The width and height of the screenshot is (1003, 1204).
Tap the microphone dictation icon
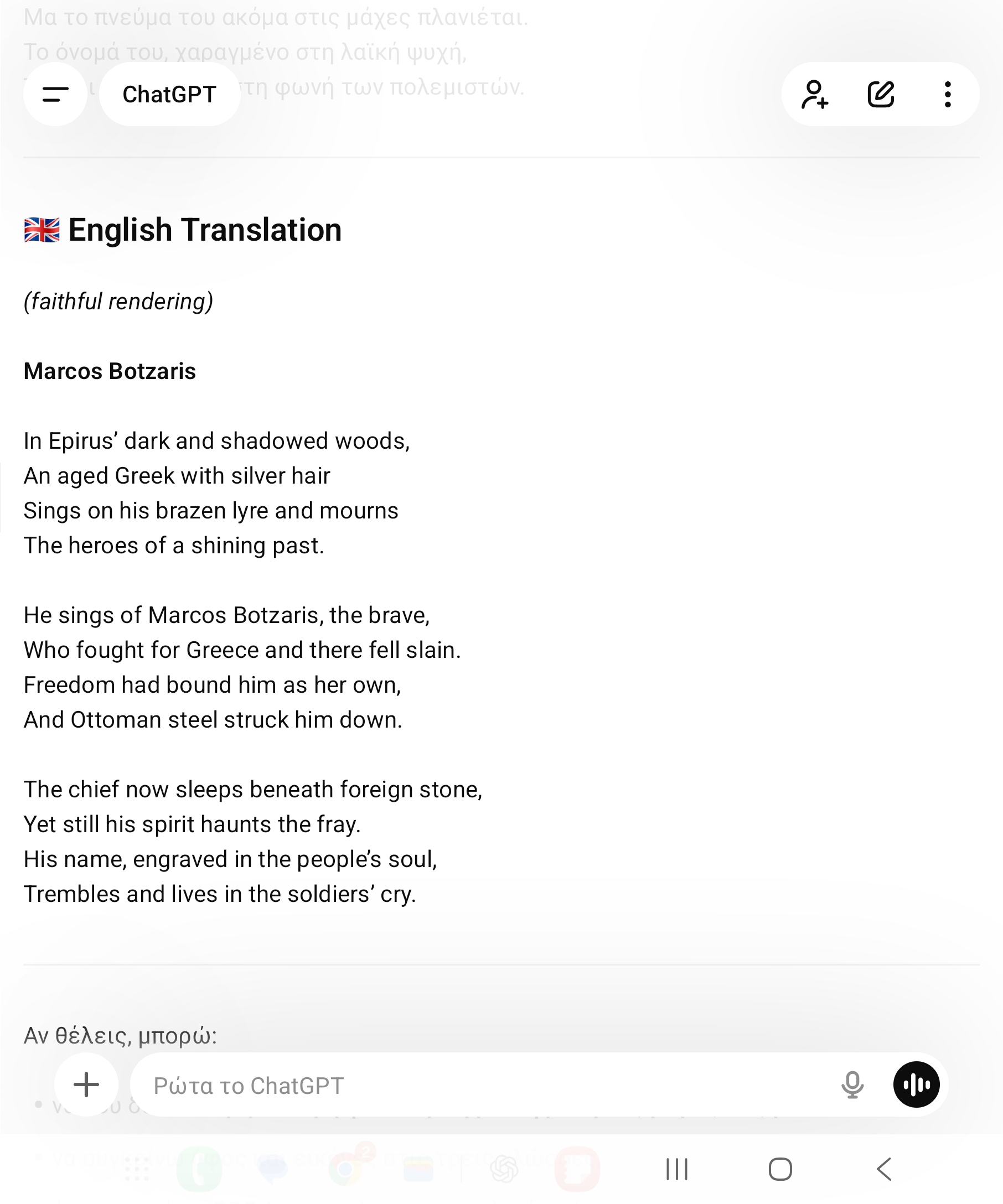[852, 1084]
